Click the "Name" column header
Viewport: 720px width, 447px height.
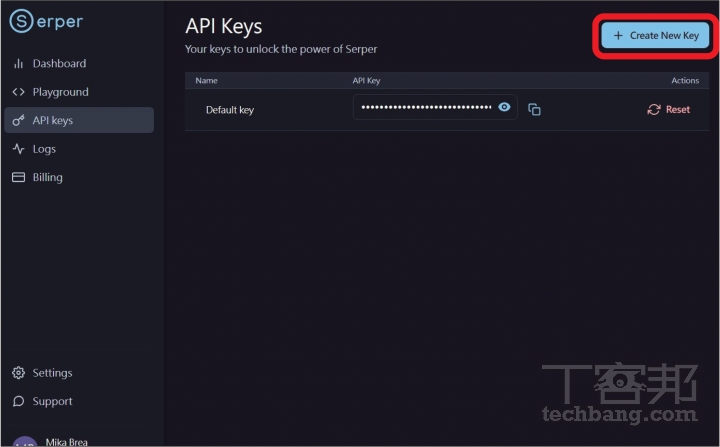click(x=206, y=80)
